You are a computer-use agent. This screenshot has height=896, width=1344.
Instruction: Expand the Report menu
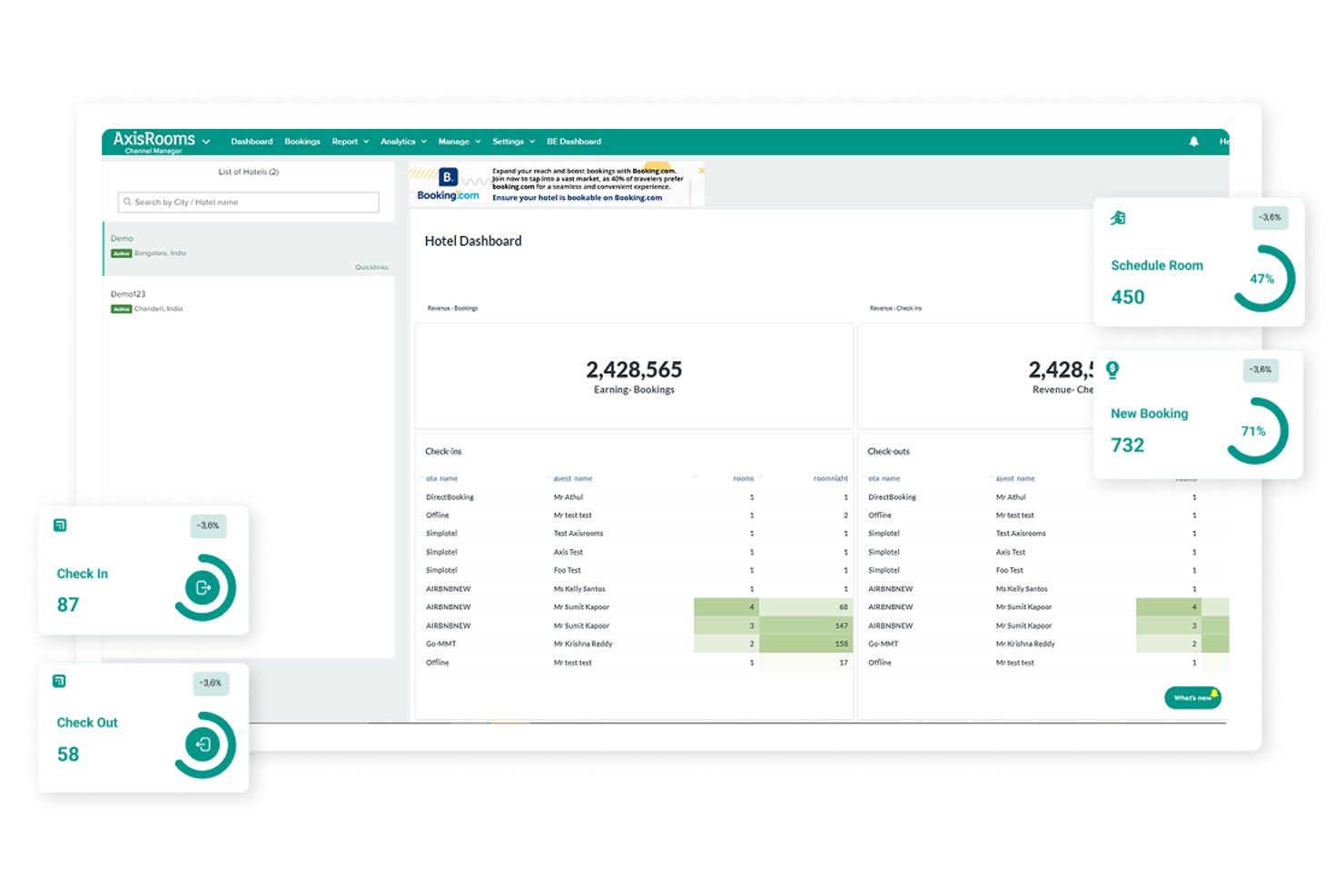tap(351, 142)
